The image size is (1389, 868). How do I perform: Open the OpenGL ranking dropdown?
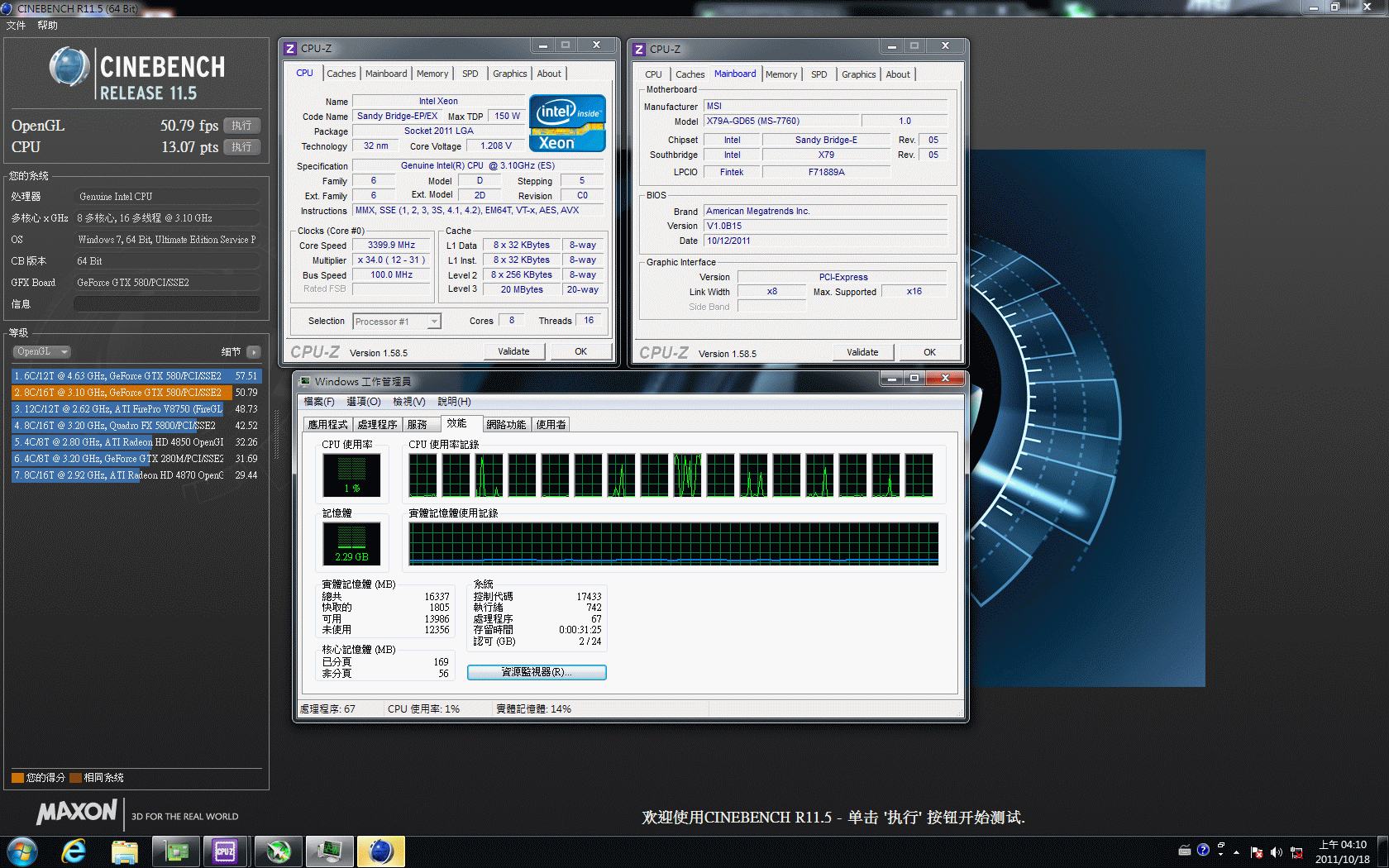click(x=41, y=352)
